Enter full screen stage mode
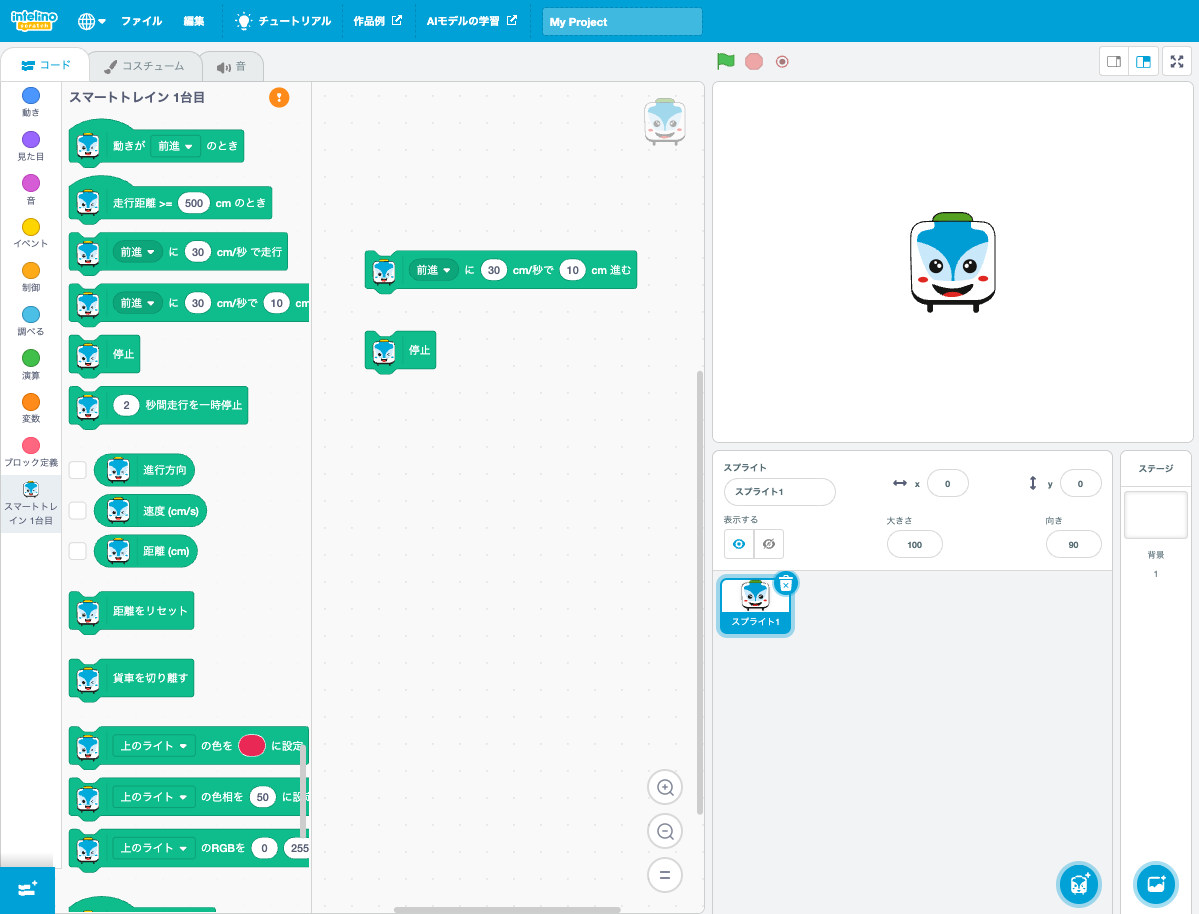1199x914 pixels. (x=1177, y=61)
